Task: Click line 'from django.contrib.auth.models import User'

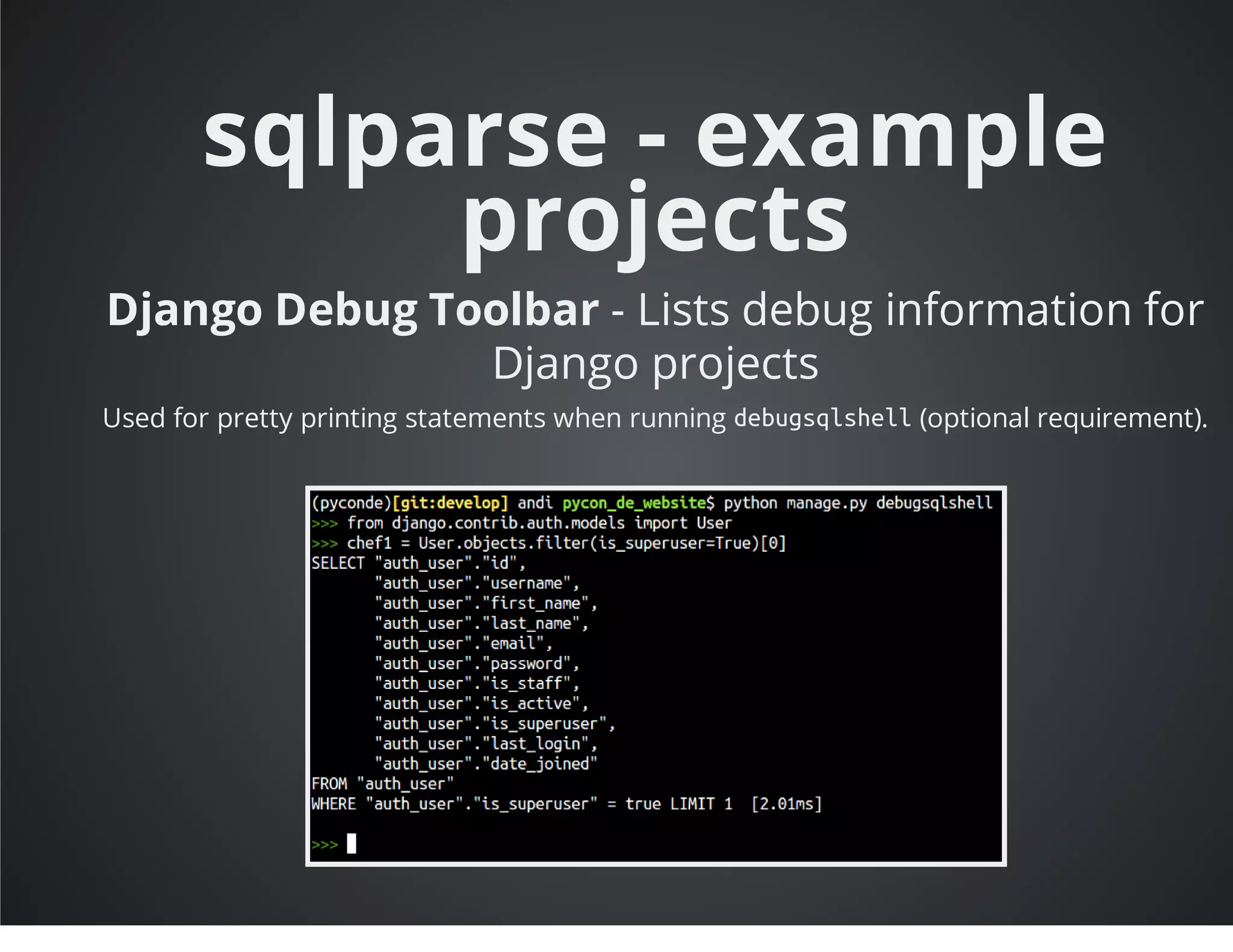Action: pos(539,523)
